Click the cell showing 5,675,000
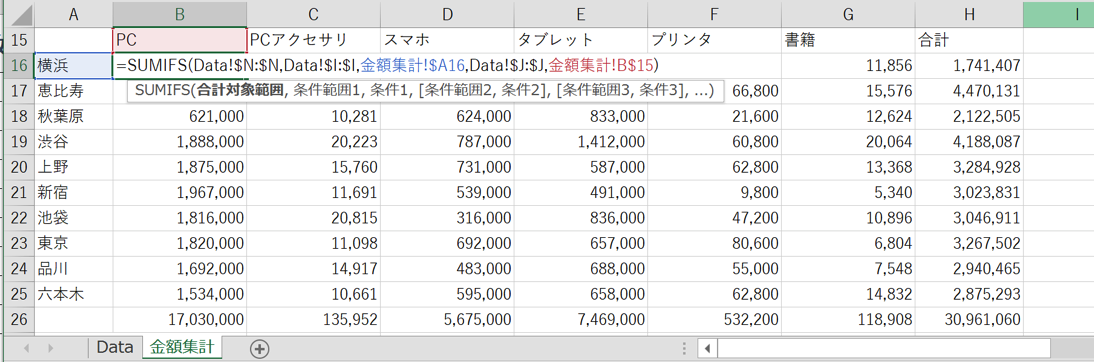The width and height of the screenshot is (1094, 362). tap(447, 320)
